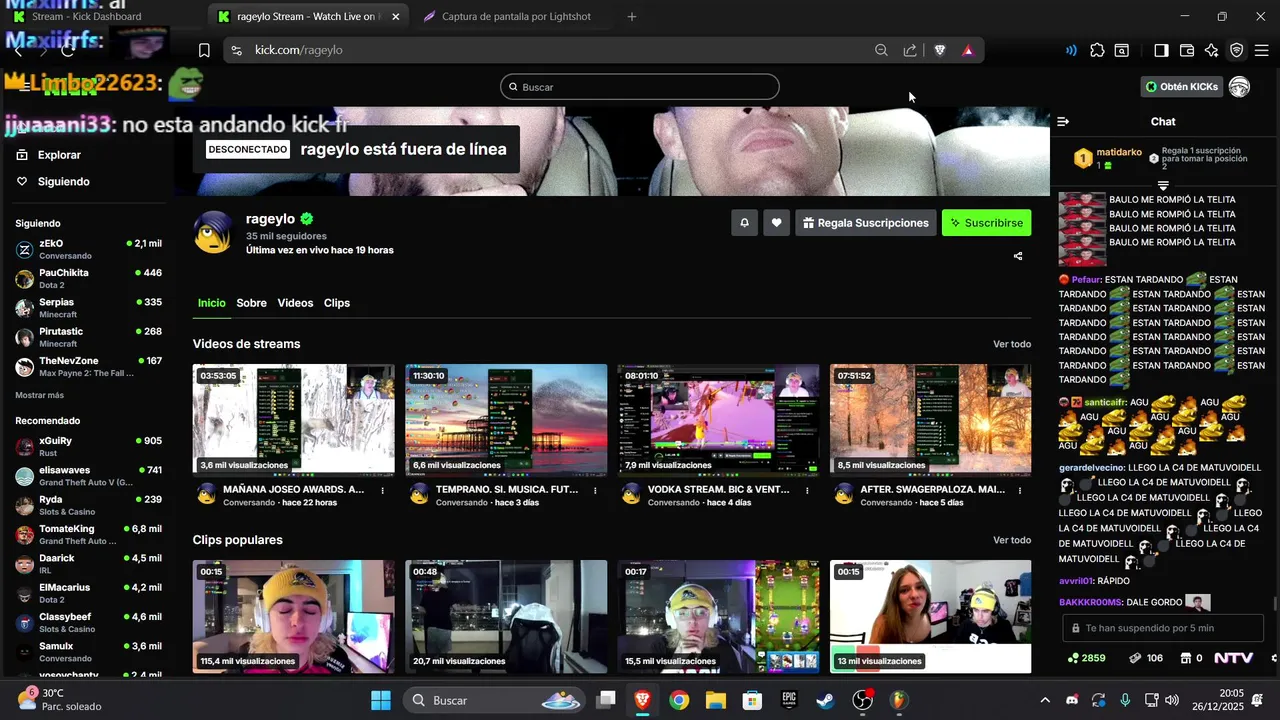Open rageylo channel avatar image

pos(213,232)
